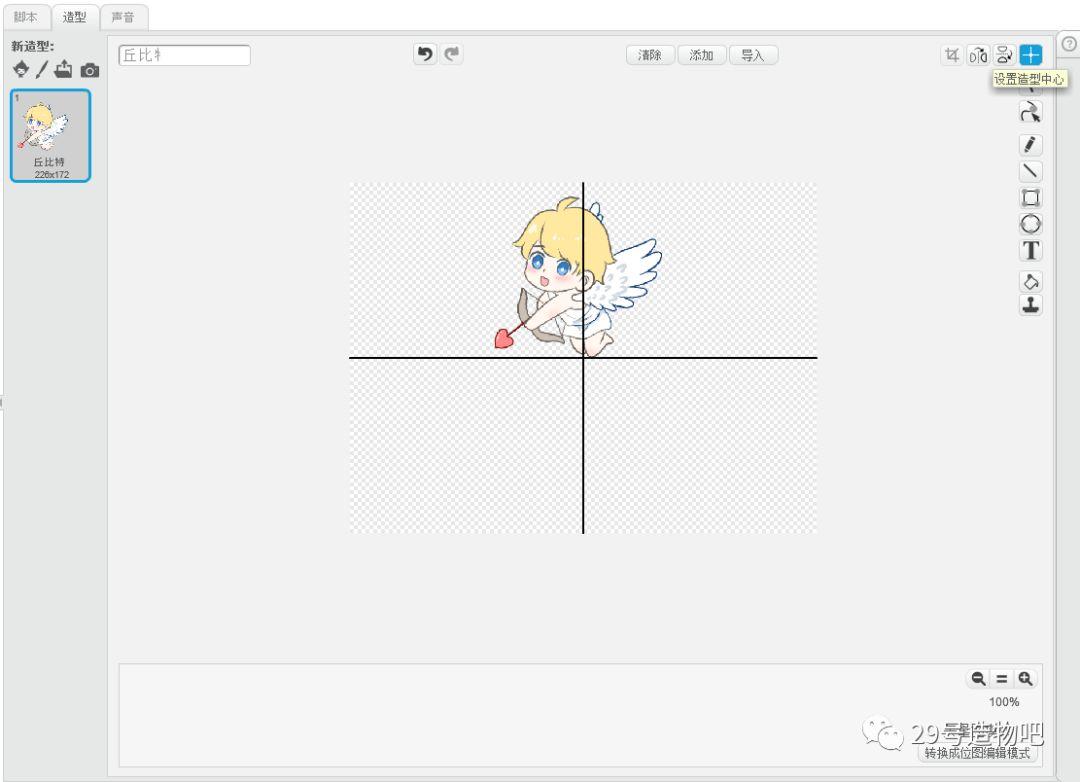This screenshot has height=782, width=1080.
Task: Choose a new costume from the library
Action: tap(21, 70)
